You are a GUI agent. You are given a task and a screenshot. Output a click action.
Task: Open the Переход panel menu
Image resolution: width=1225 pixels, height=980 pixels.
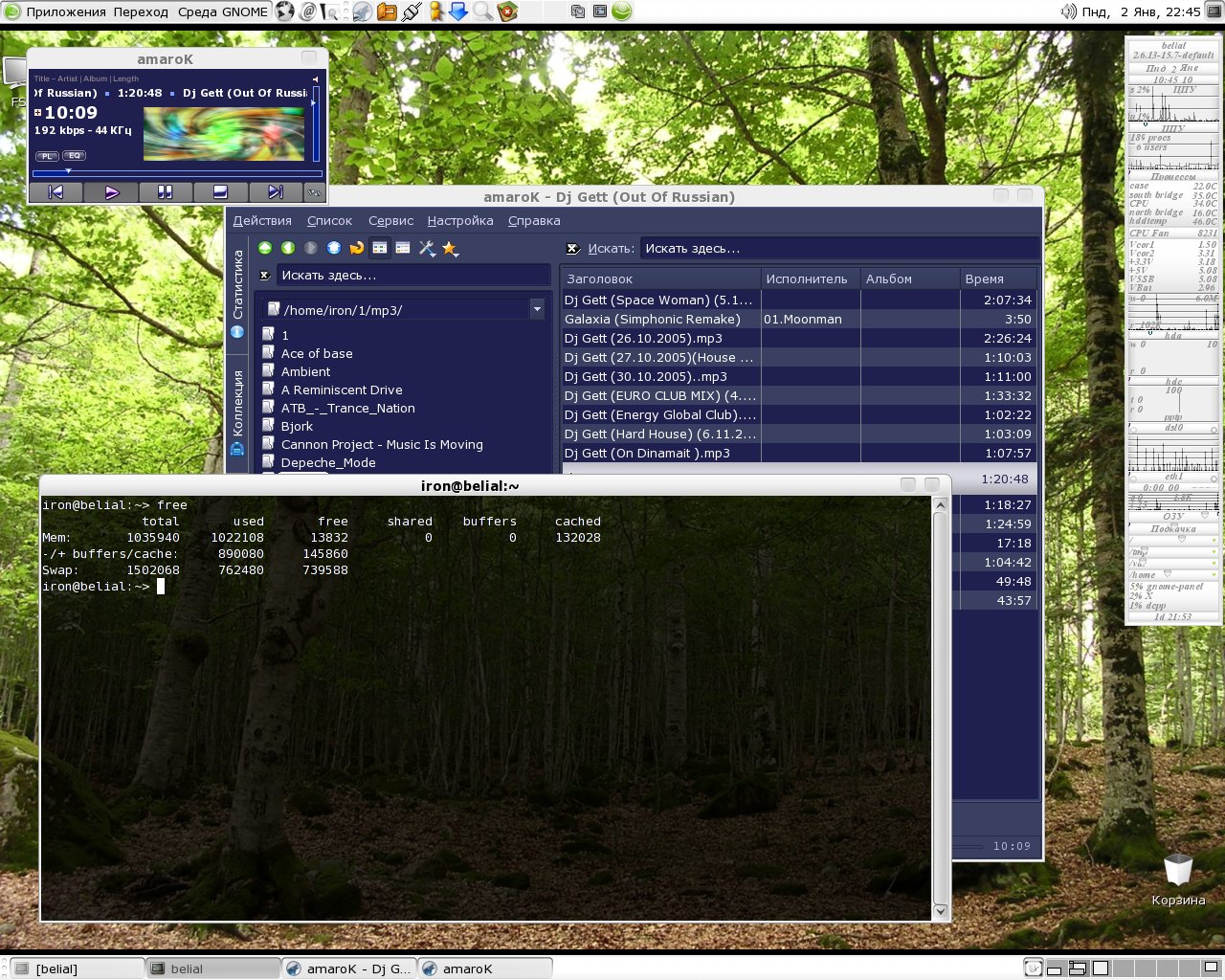pos(141,11)
